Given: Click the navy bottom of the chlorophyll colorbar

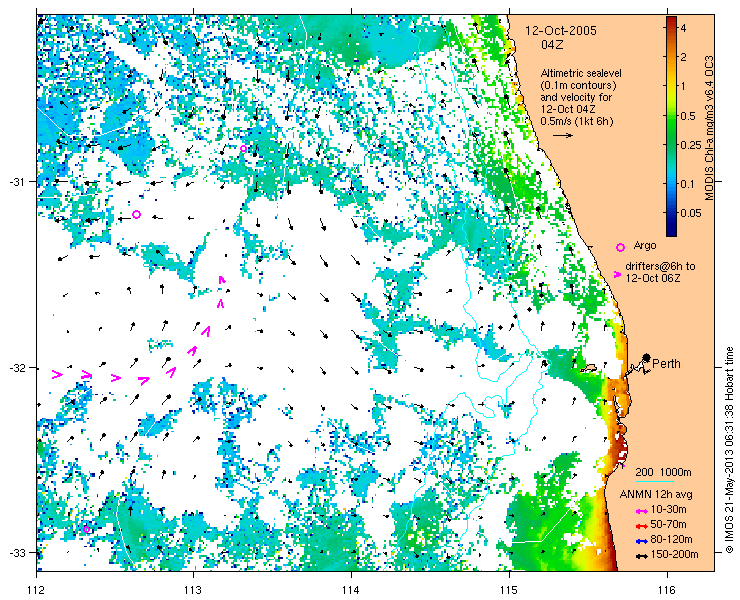Looking at the screenshot, I should click(672, 232).
